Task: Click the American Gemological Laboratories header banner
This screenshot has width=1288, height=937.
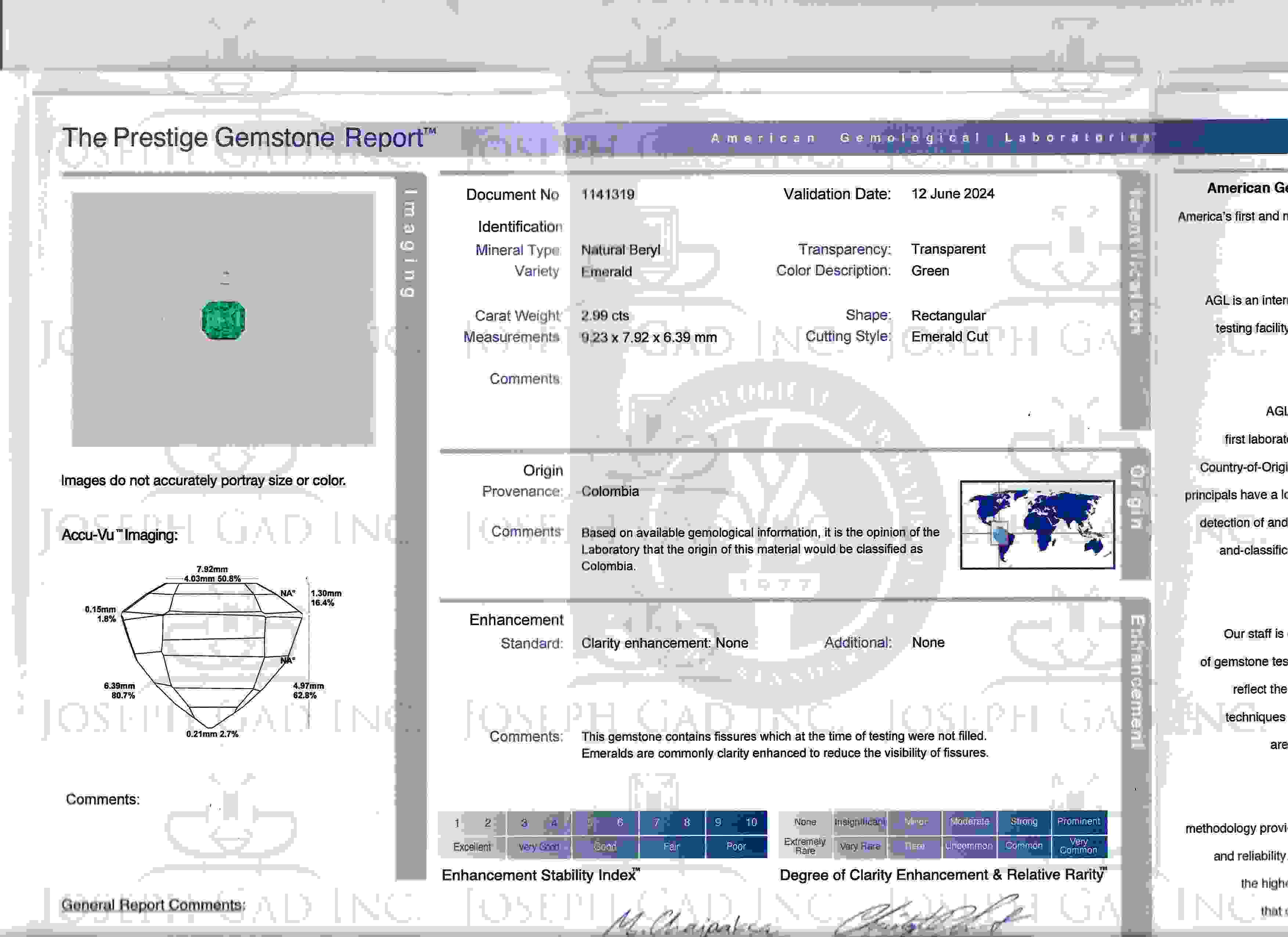Action: coord(931,138)
